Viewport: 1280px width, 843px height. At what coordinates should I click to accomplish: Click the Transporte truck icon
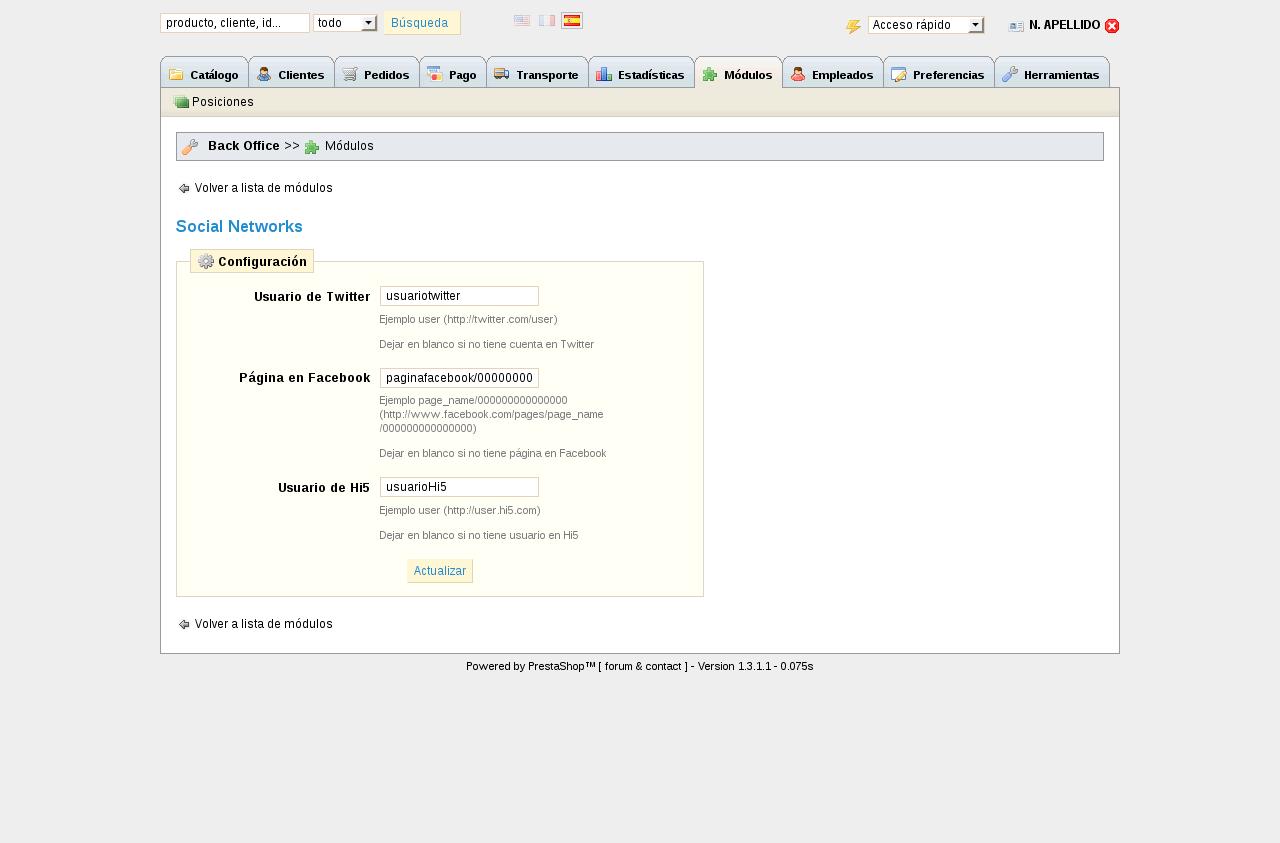[502, 74]
